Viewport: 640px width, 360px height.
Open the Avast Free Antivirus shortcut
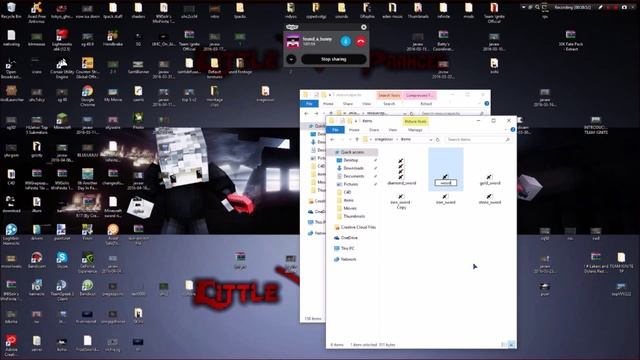37,12
